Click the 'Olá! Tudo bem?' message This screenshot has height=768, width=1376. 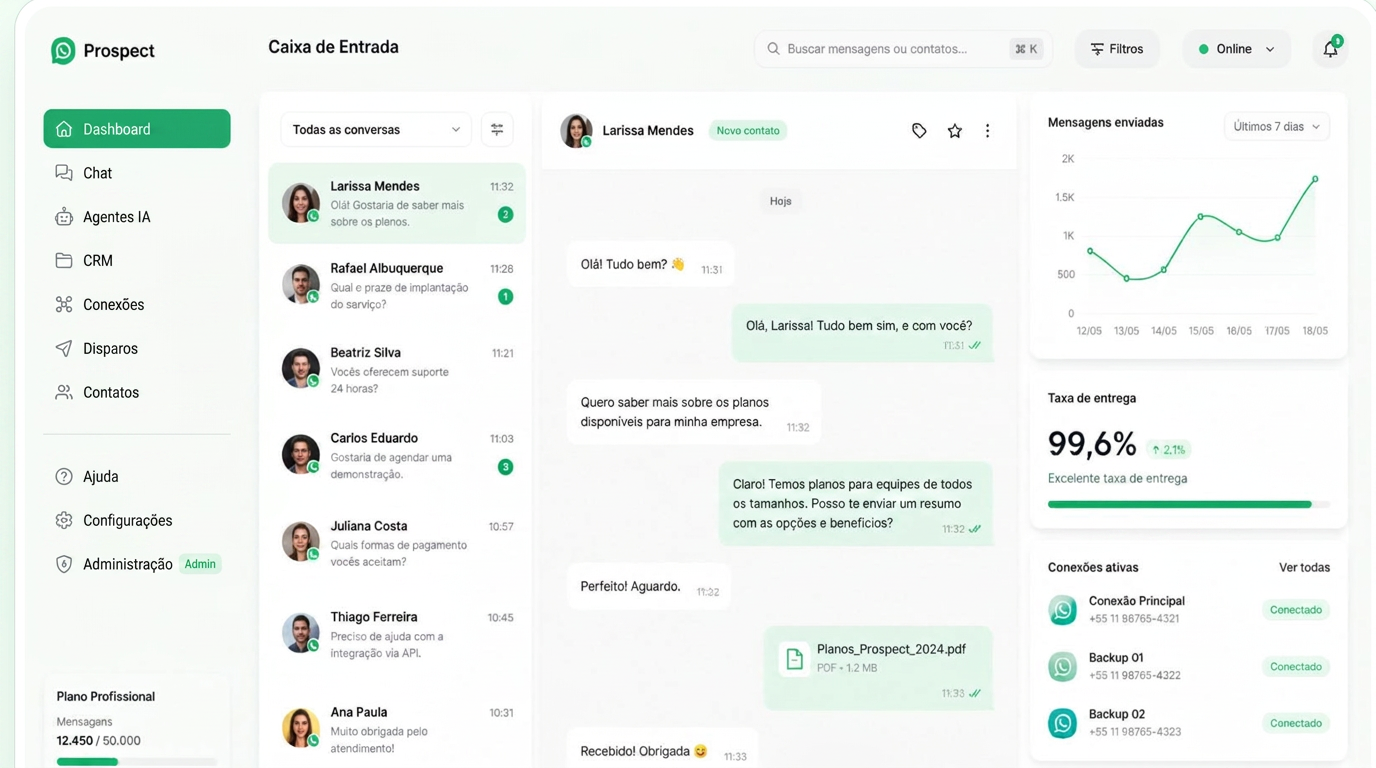(650, 265)
